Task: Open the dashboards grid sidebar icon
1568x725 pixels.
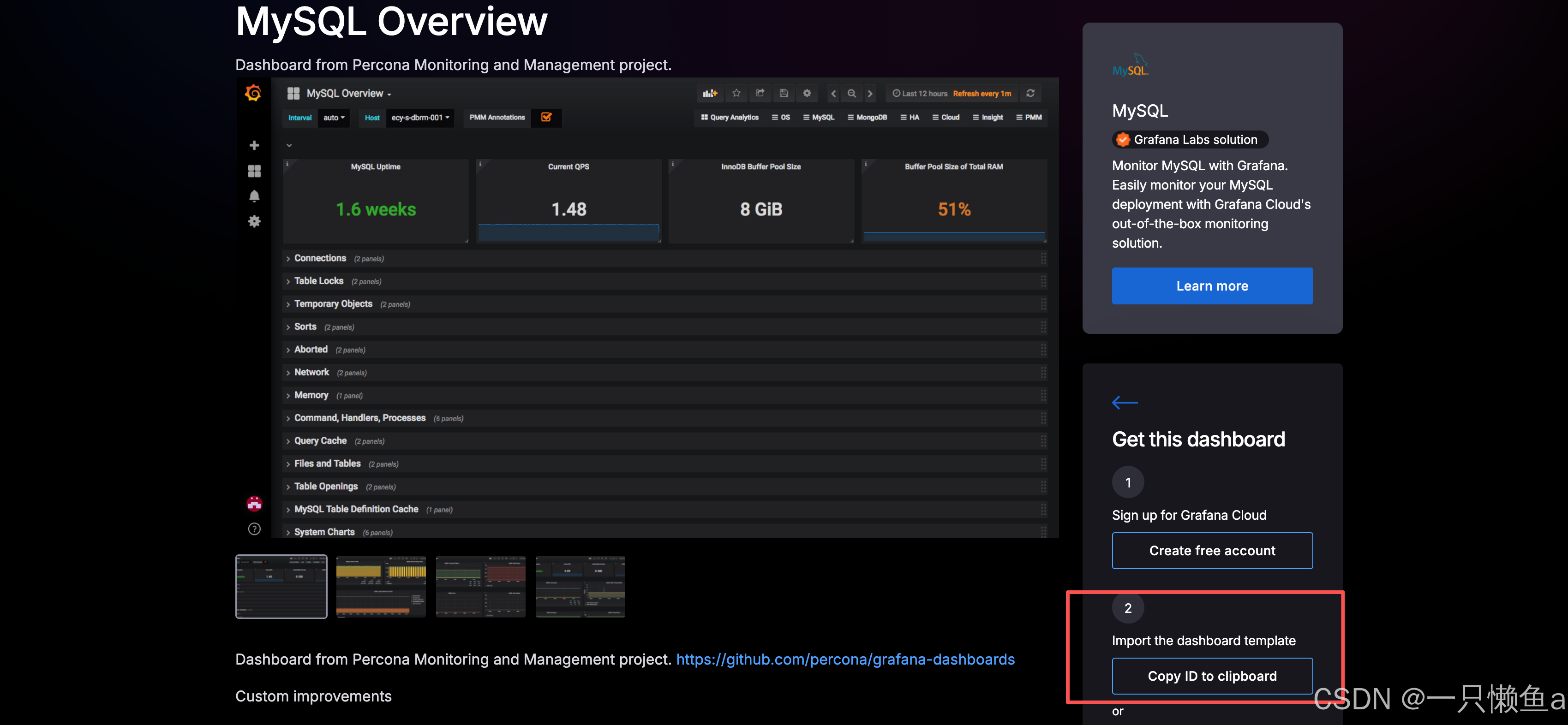Action: click(x=254, y=171)
